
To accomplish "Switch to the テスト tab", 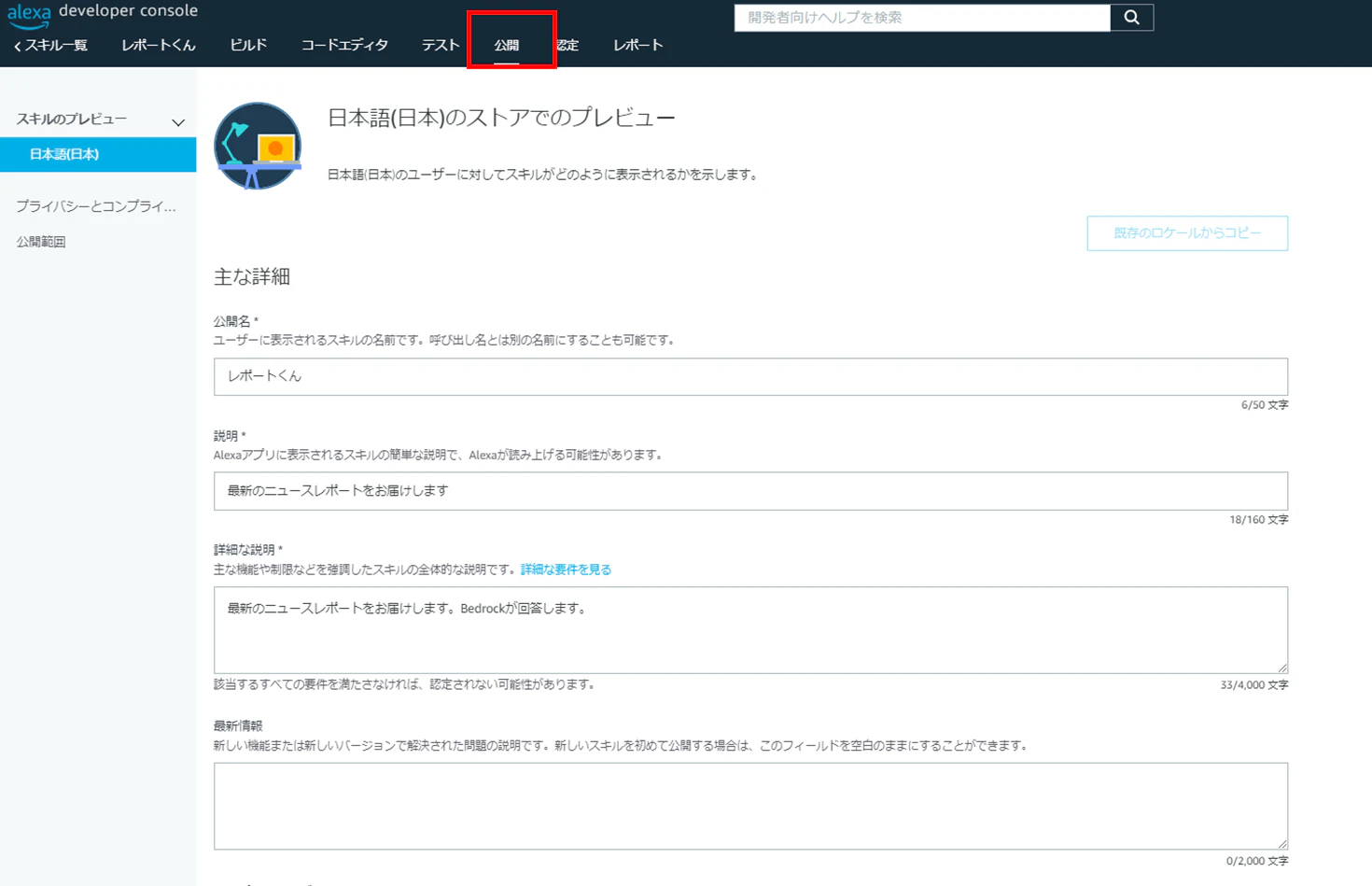I will pos(441,45).
